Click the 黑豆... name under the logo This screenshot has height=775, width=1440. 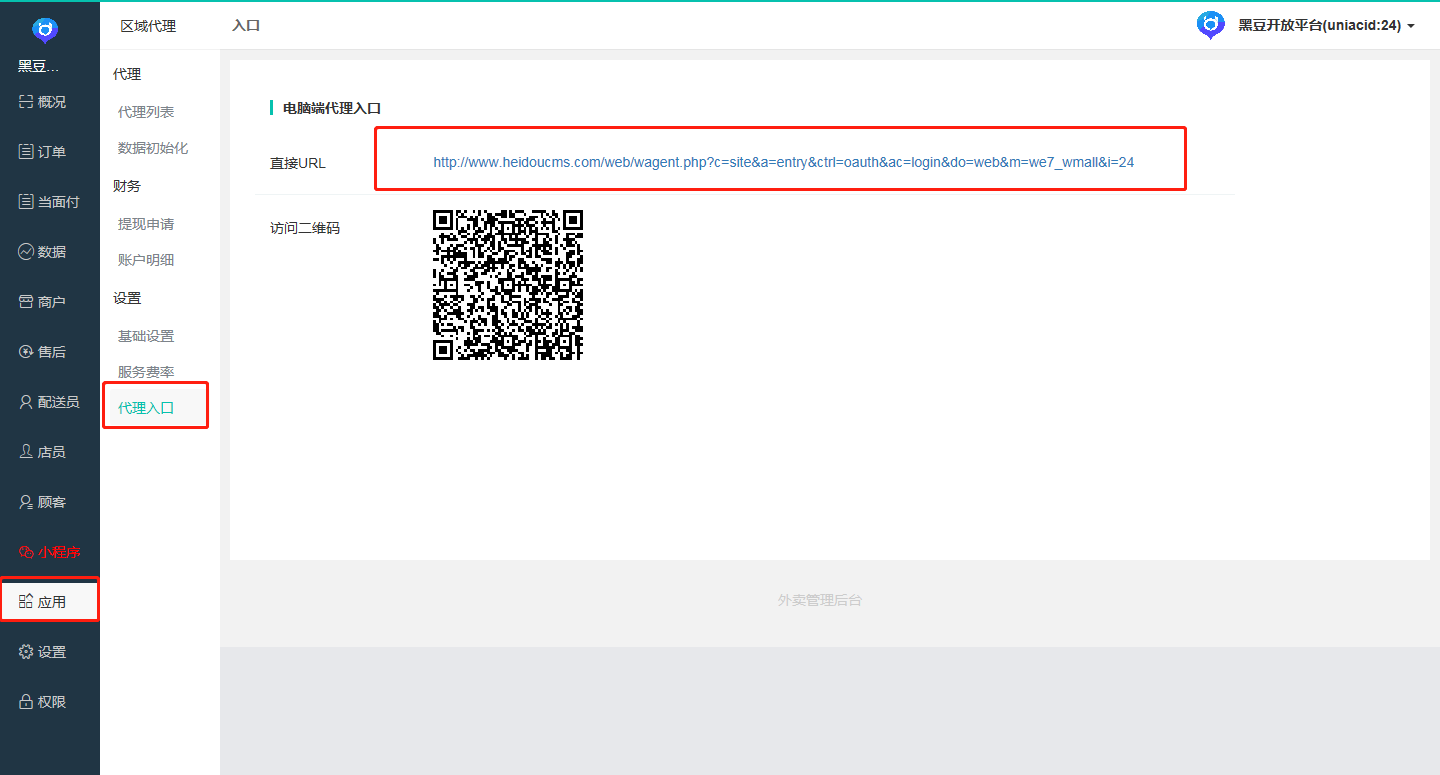(x=39, y=67)
